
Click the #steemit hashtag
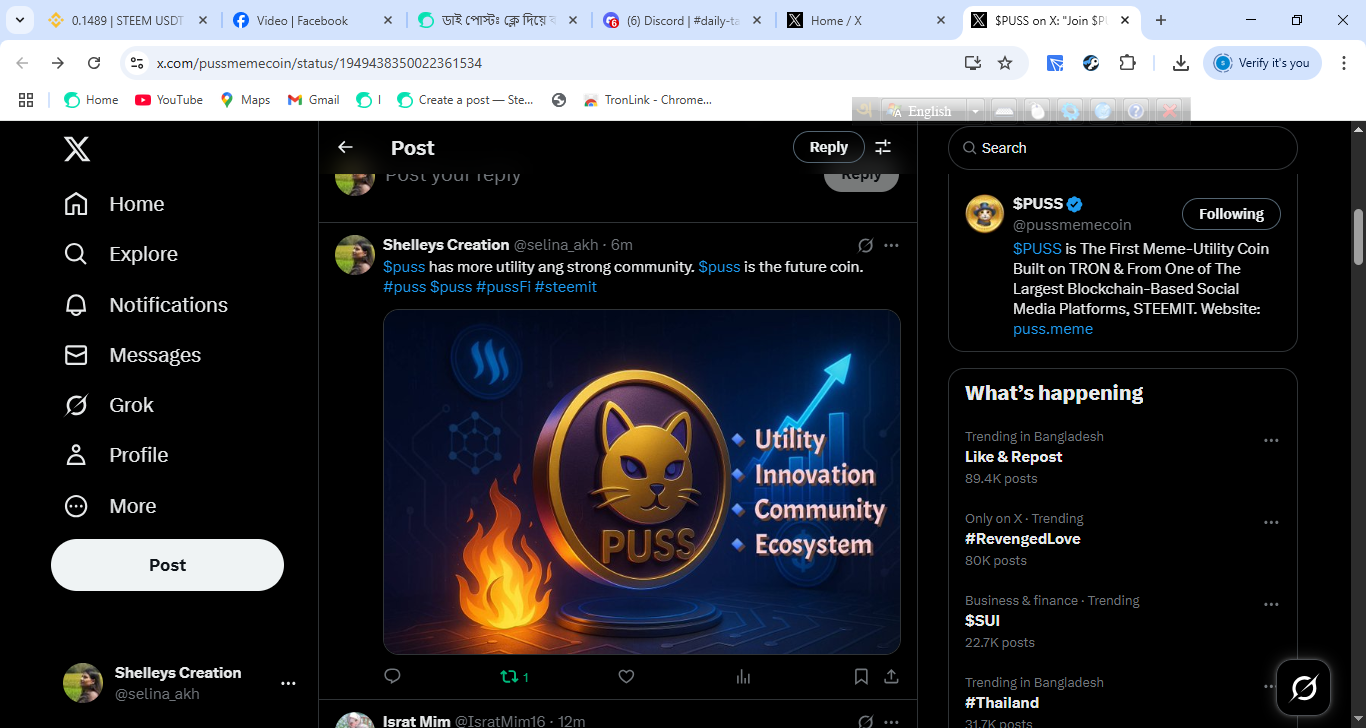click(566, 287)
